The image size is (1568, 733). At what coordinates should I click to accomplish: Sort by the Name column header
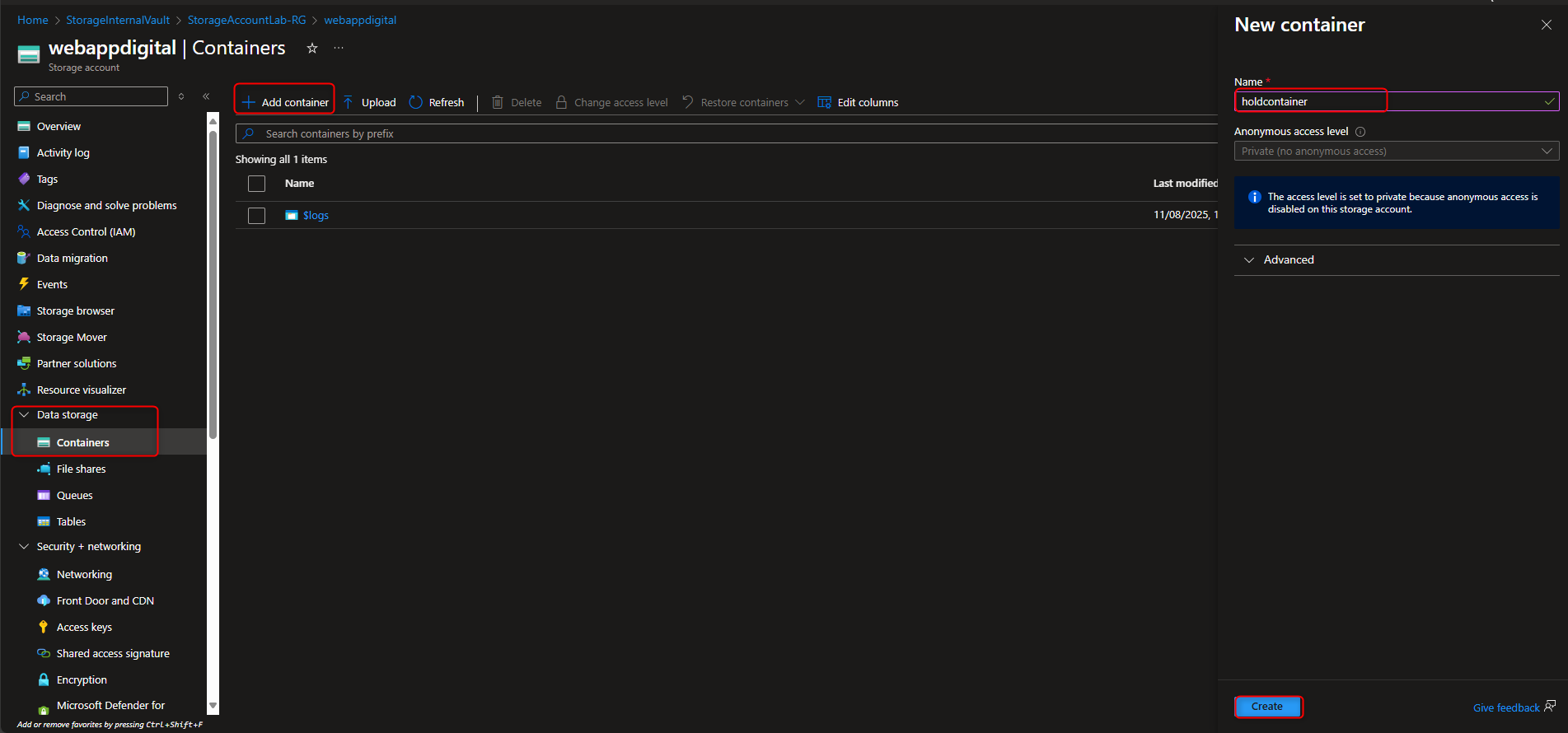[x=299, y=184]
